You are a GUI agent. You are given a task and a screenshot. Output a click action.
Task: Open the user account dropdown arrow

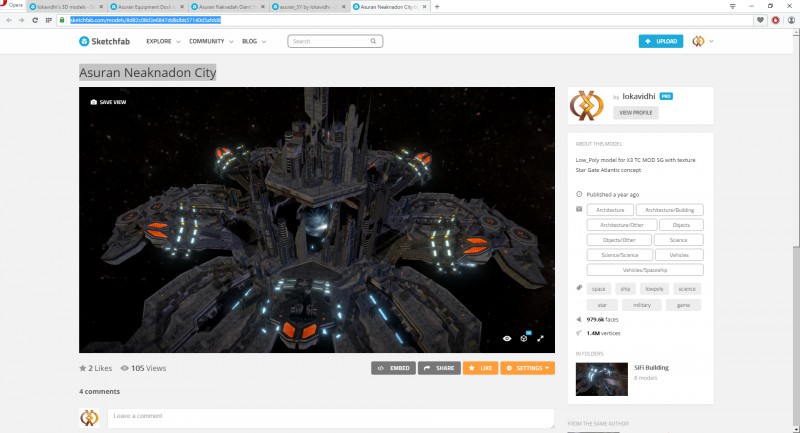(711, 41)
